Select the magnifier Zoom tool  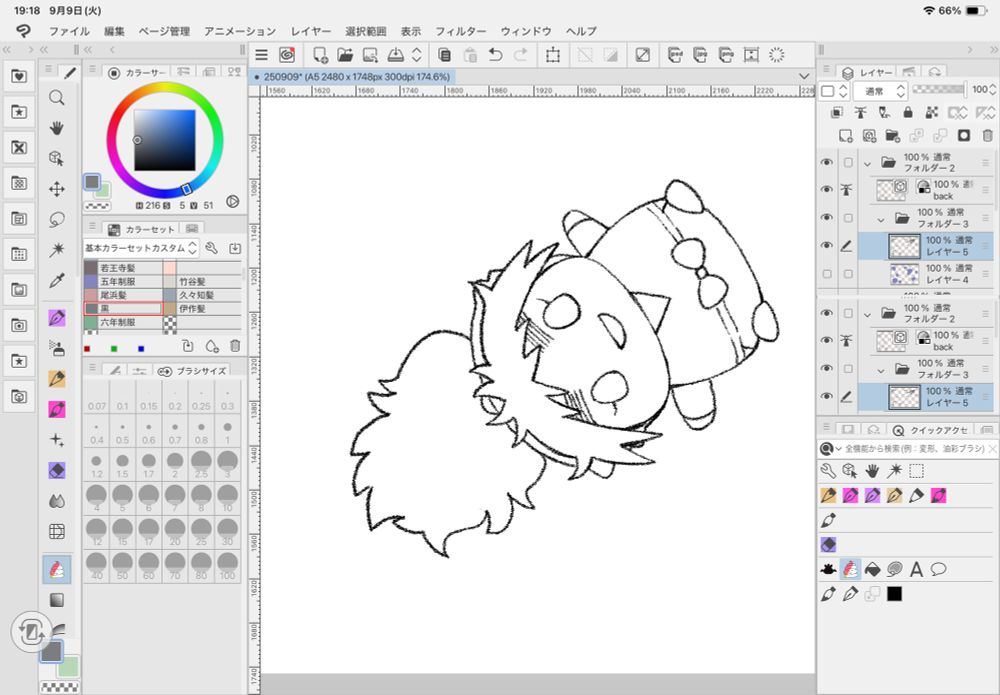pos(57,98)
